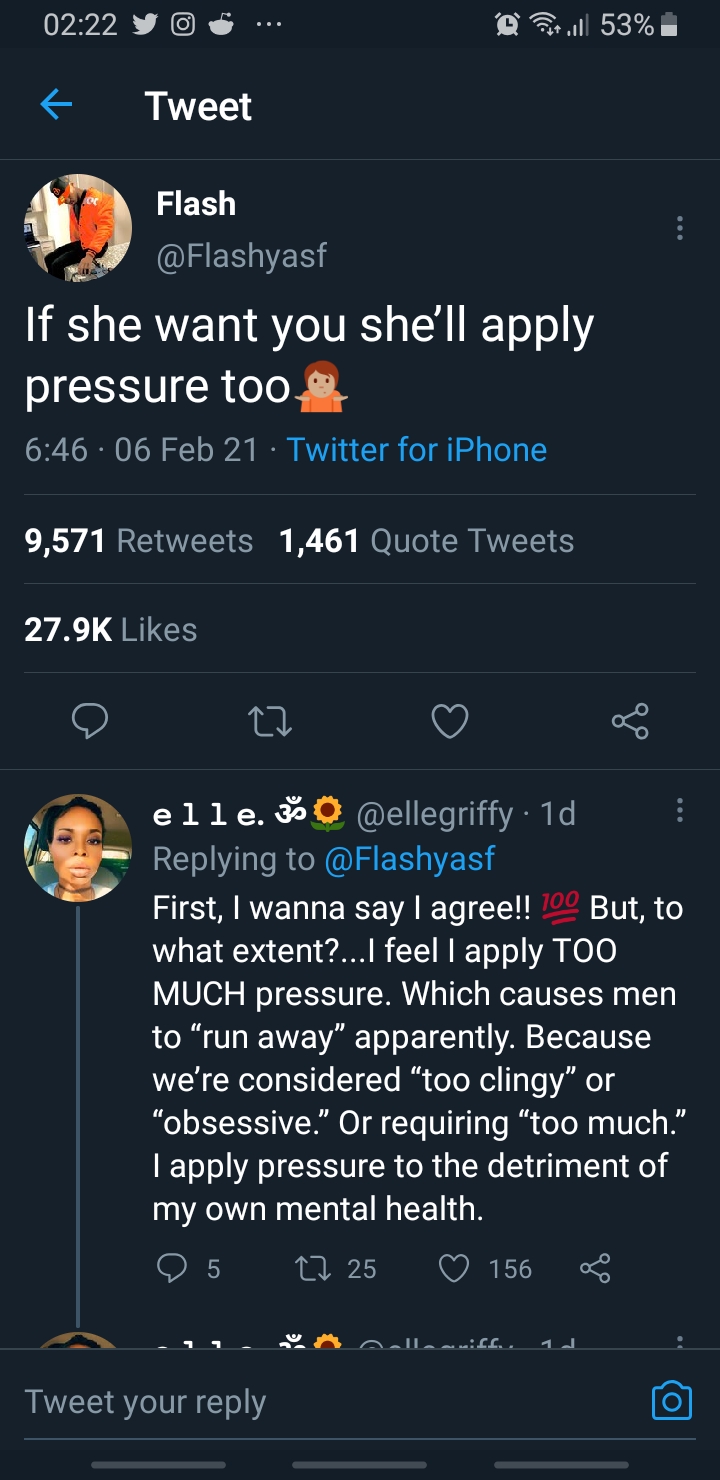Share elle's reply tweet
The width and height of the screenshot is (720, 1480).
[594, 1269]
